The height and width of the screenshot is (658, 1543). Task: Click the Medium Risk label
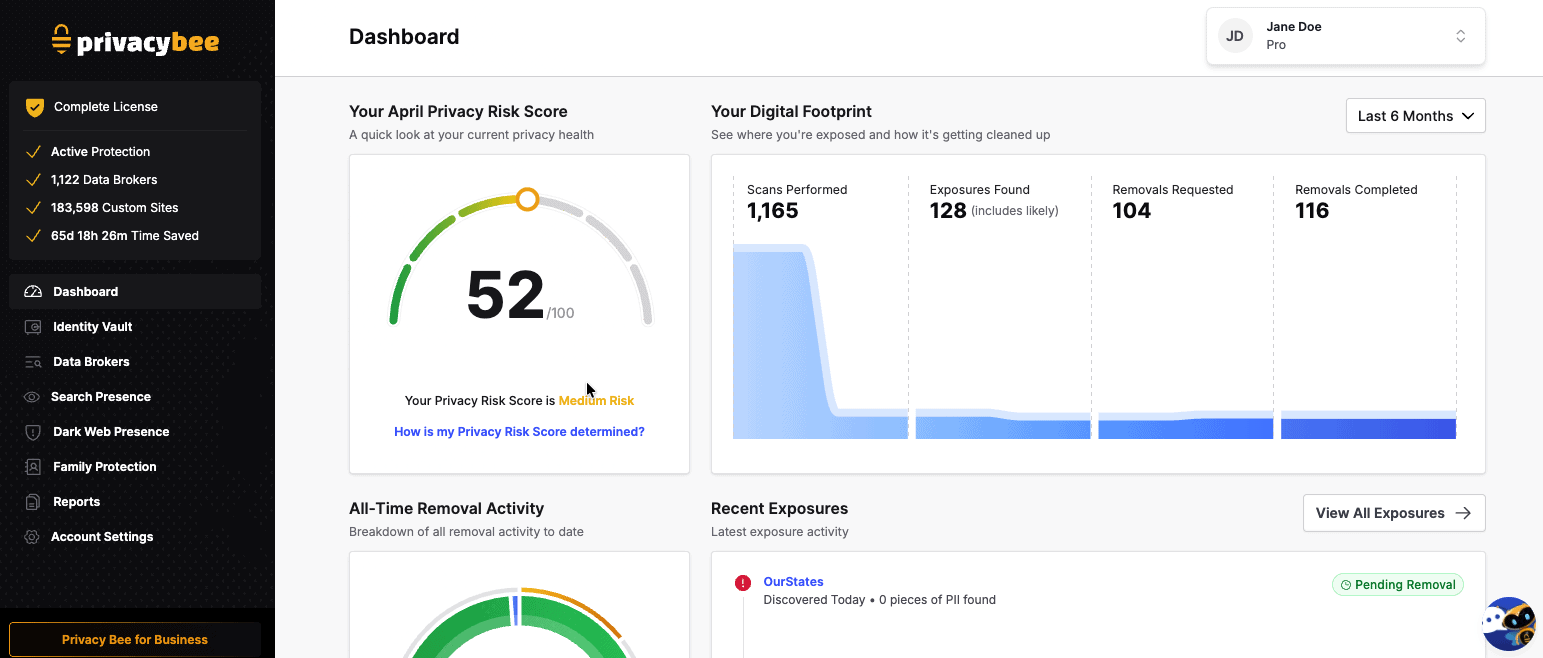click(x=596, y=401)
